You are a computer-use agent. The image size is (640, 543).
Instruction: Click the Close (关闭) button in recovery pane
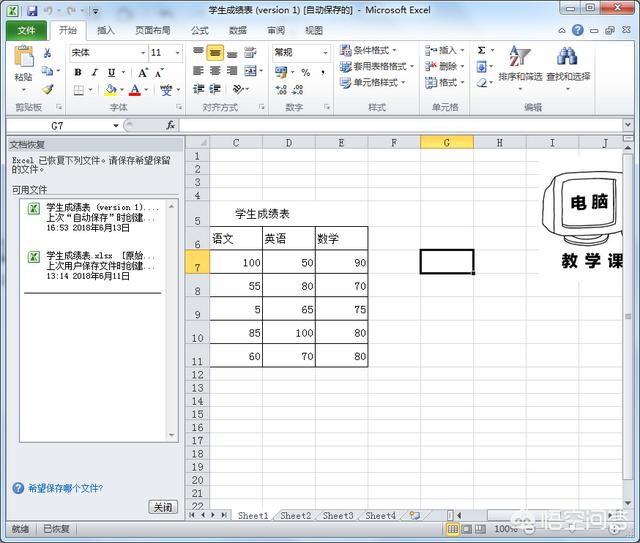[162, 507]
